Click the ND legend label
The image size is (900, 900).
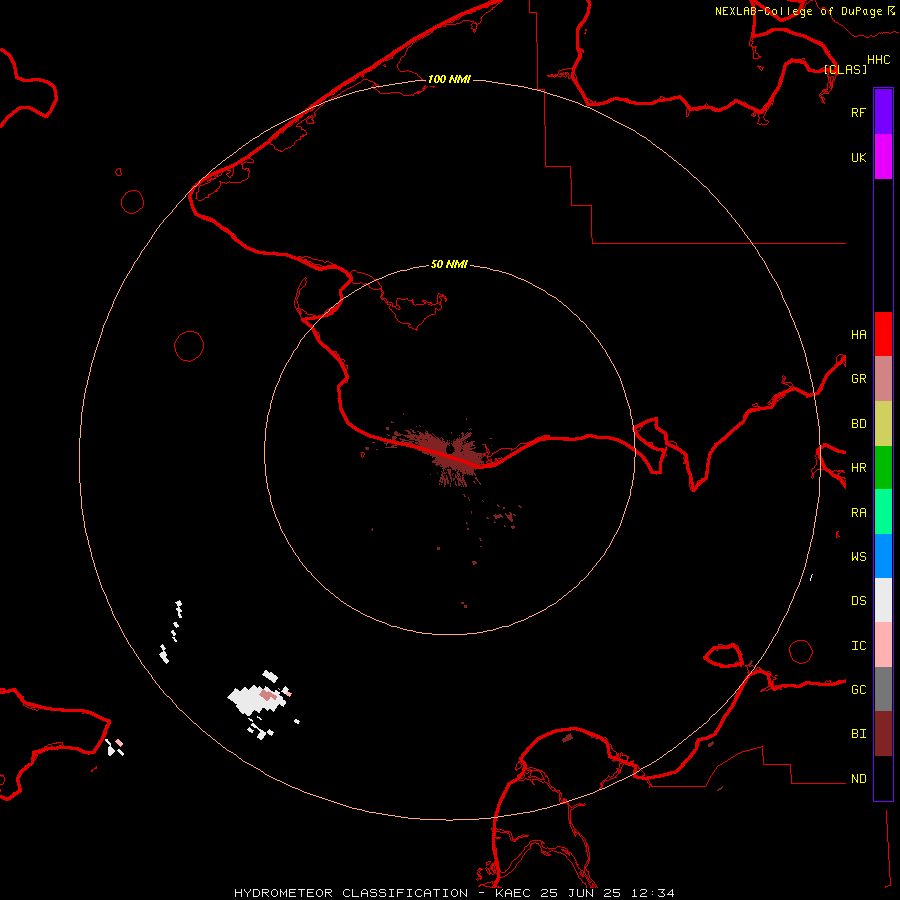[x=858, y=779]
